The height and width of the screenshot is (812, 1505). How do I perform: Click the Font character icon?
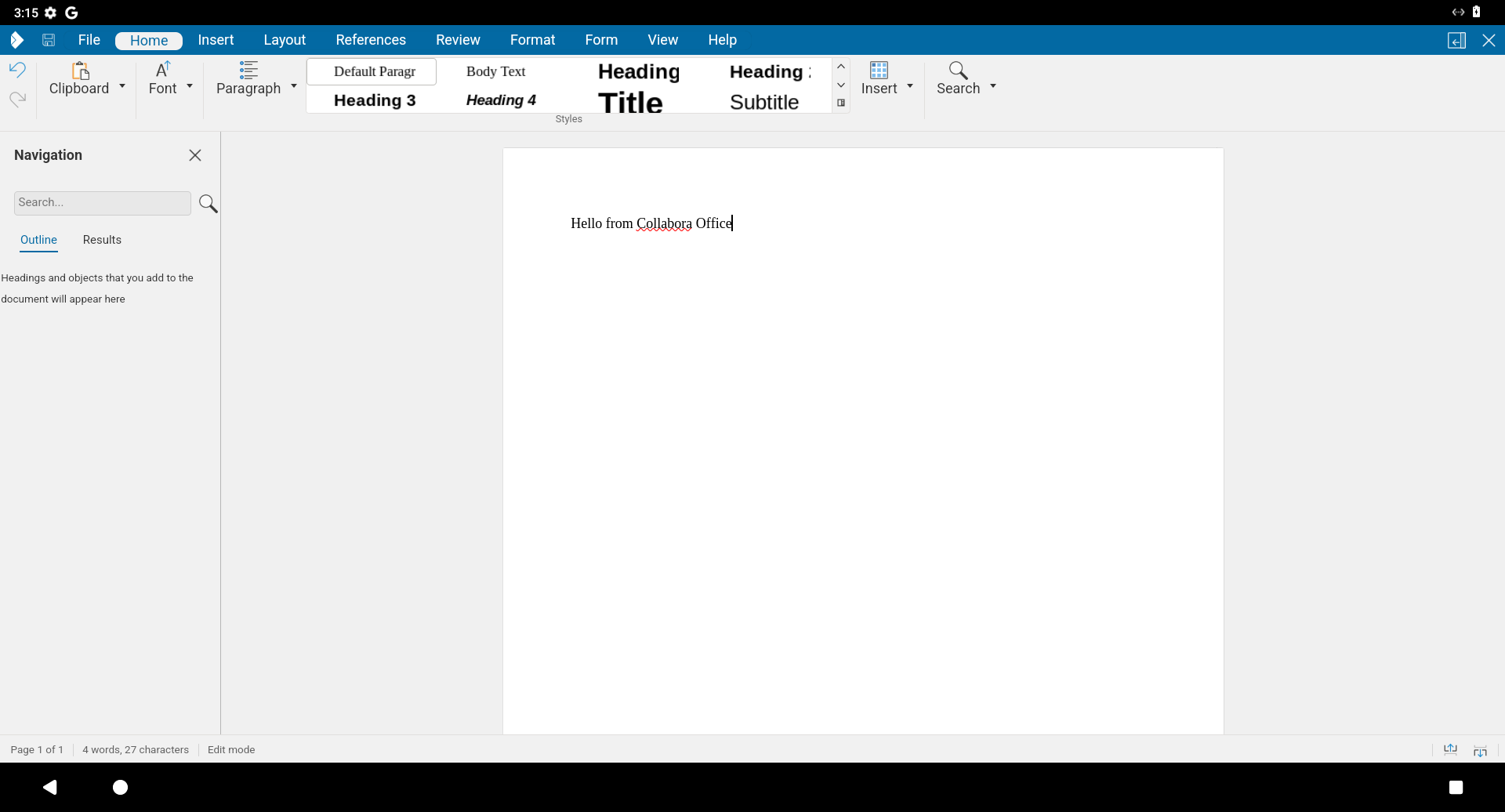(x=161, y=70)
